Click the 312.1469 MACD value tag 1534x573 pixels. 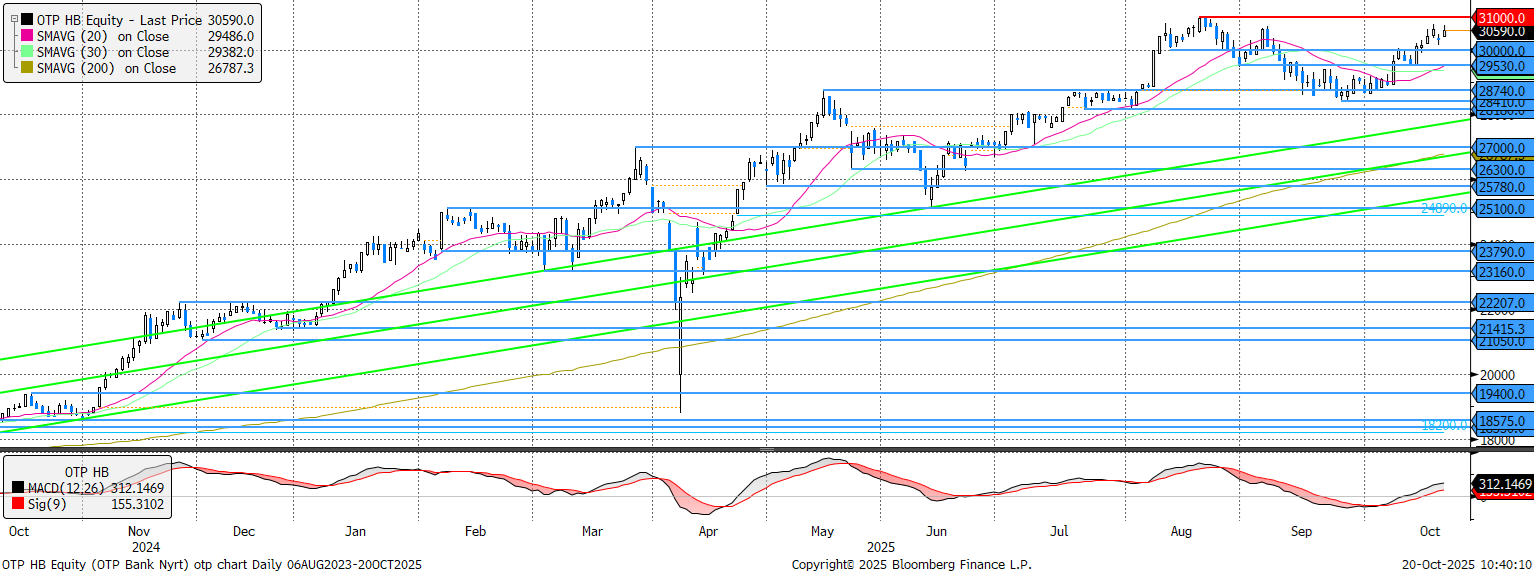pyautogui.click(x=1503, y=484)
